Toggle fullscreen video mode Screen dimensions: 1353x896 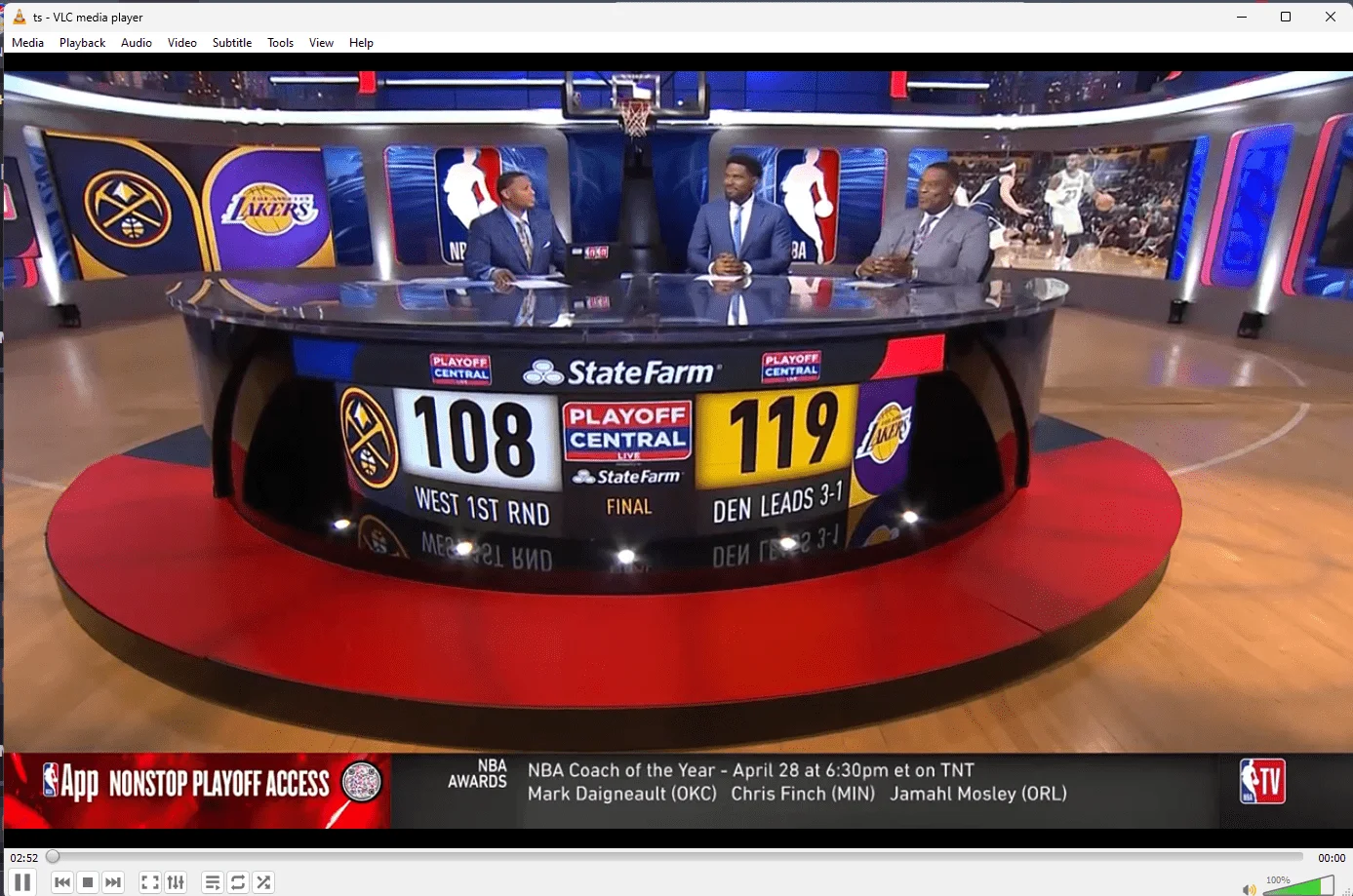150,882
